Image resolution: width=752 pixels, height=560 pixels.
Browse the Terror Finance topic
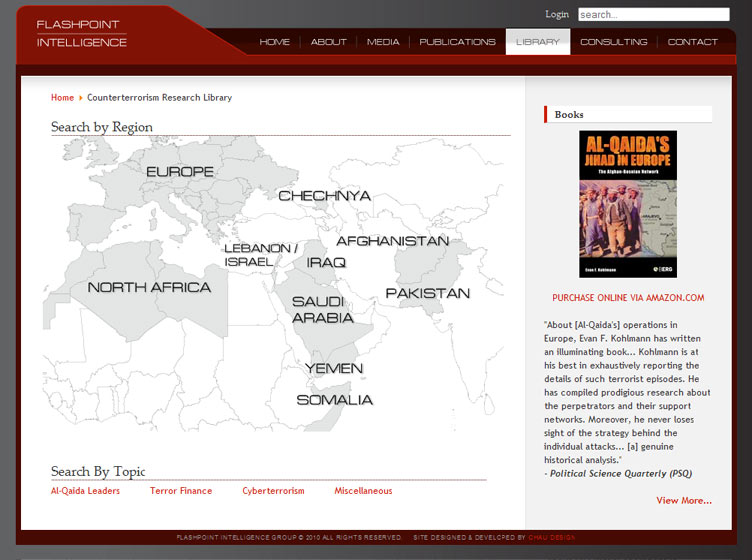(x=181, y=491)
